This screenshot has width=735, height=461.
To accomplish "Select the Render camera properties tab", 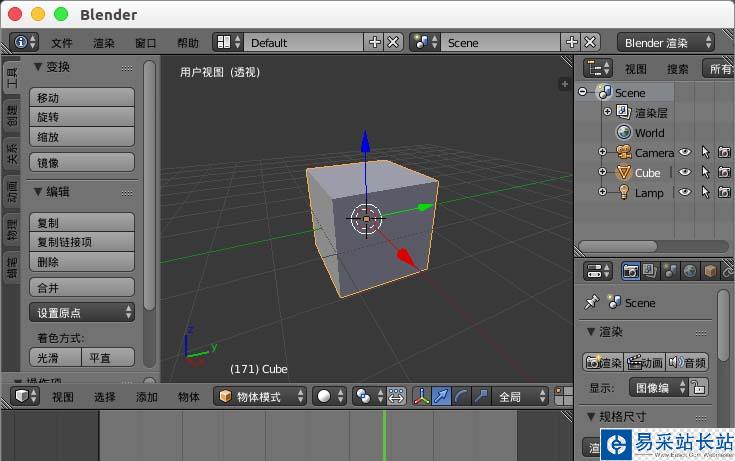I will [x=630, y=271].
